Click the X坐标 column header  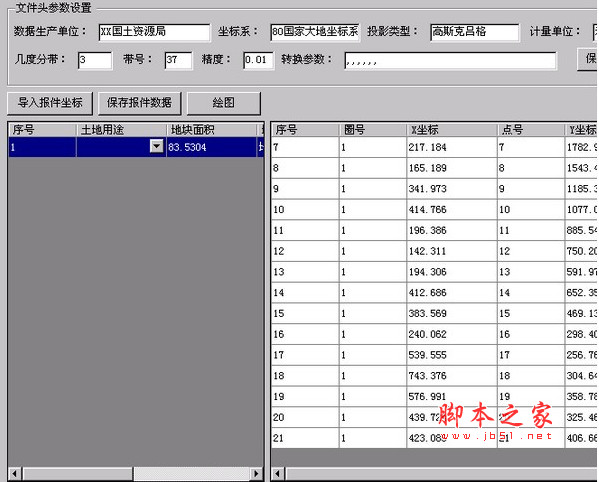click(452, 130)
